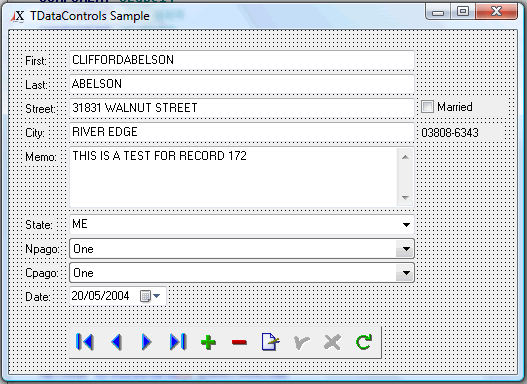
Task: Open the Date picker calendar dropdown
Action: point(150,296)
